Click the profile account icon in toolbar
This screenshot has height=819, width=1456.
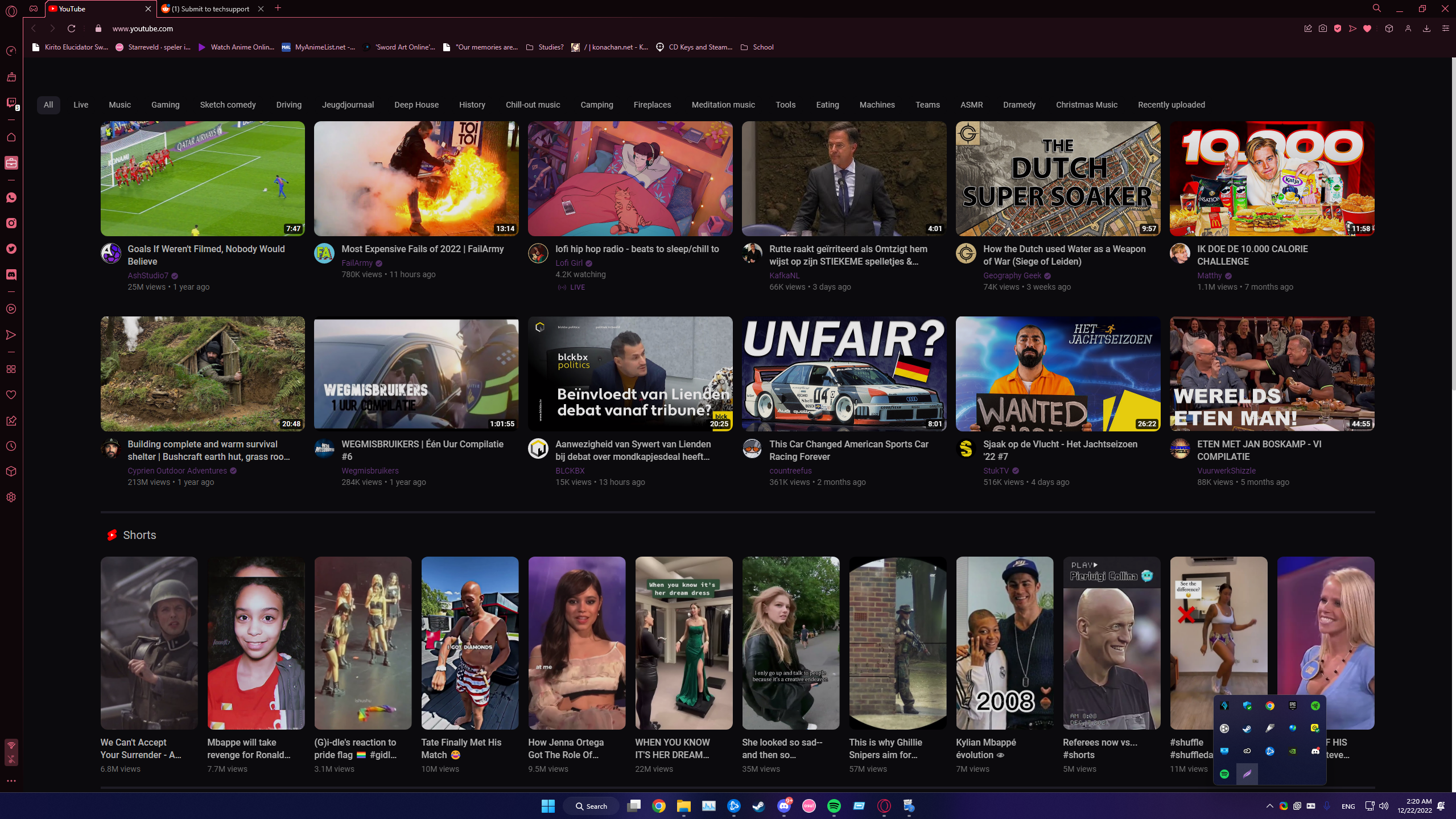point(1408,28)
